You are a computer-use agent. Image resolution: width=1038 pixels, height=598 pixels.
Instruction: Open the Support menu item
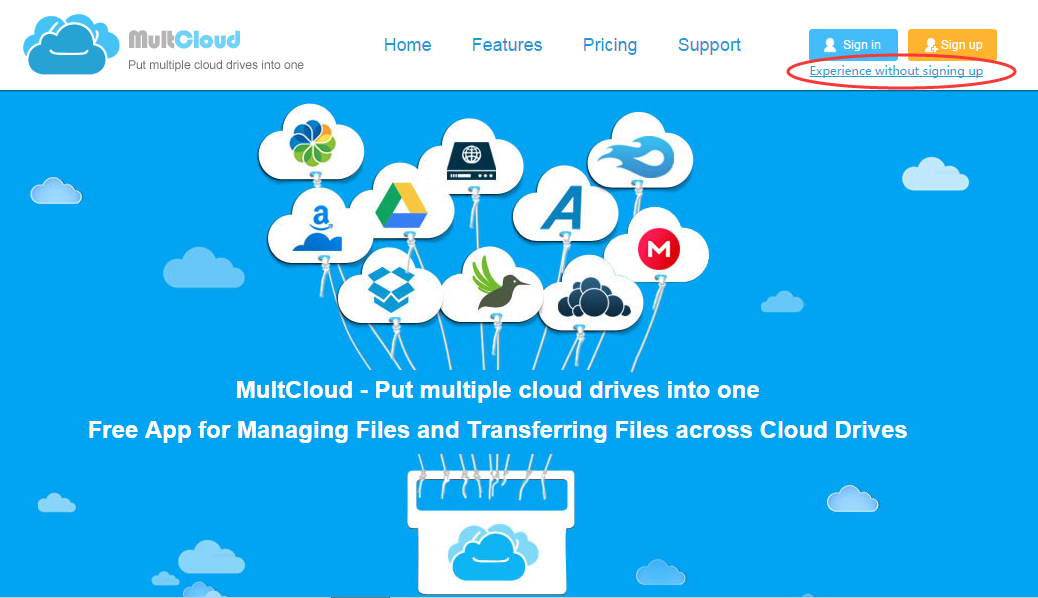[x=709, y=45]
